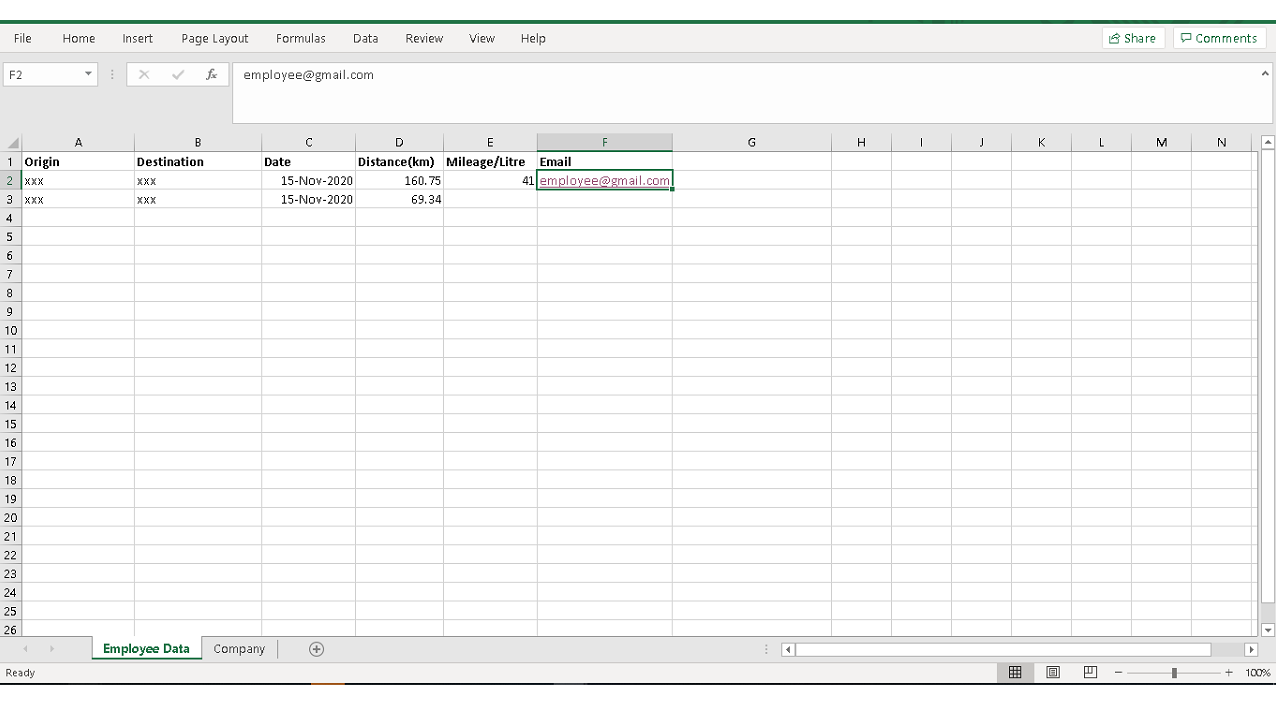
Task: Click the Mileage/Litre header cell
Action: [490, 161]
